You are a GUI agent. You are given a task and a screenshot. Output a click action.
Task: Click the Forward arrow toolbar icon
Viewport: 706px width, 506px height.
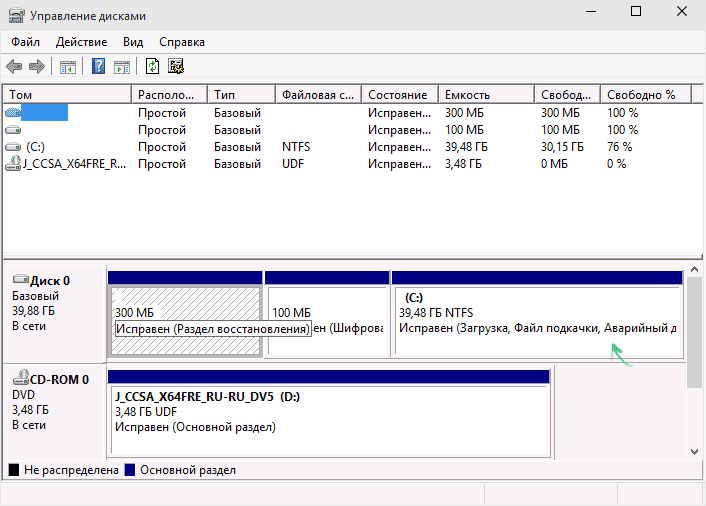(37, 67)
